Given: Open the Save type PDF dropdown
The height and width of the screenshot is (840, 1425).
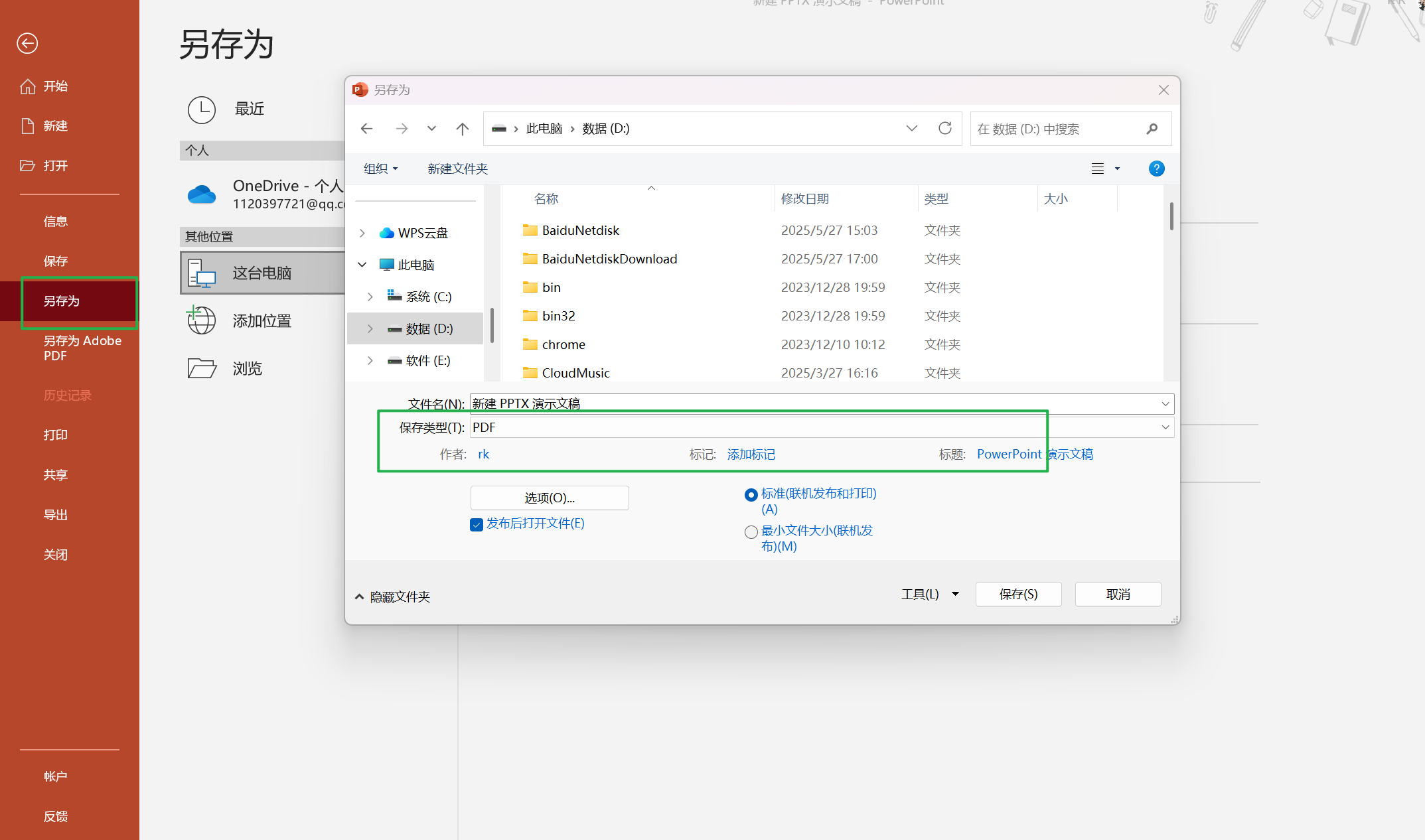Looking at the screenshot, I should [1165, 427].
